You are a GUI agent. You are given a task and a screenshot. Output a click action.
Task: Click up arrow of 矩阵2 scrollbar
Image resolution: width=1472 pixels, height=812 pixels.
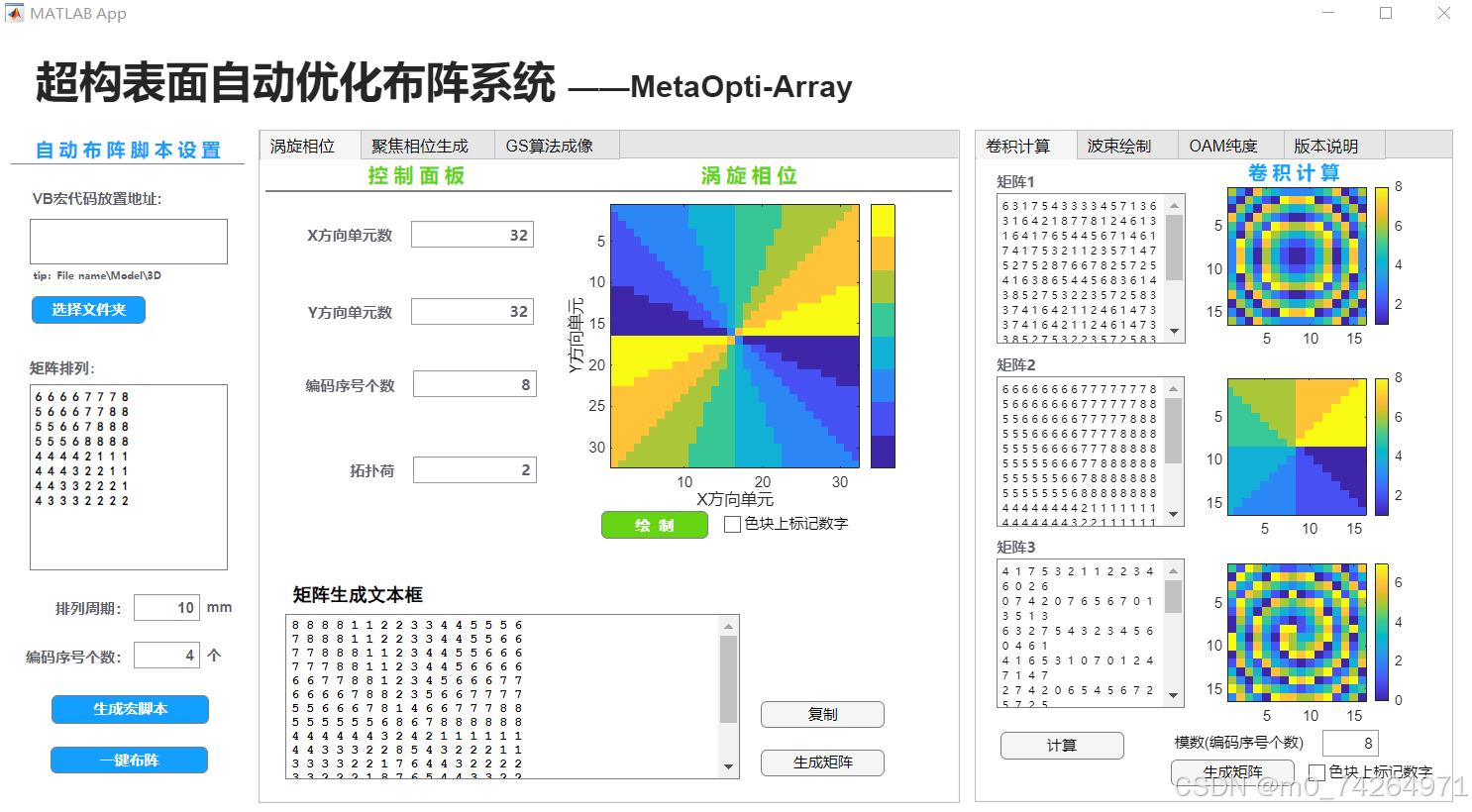[1175, 388]
